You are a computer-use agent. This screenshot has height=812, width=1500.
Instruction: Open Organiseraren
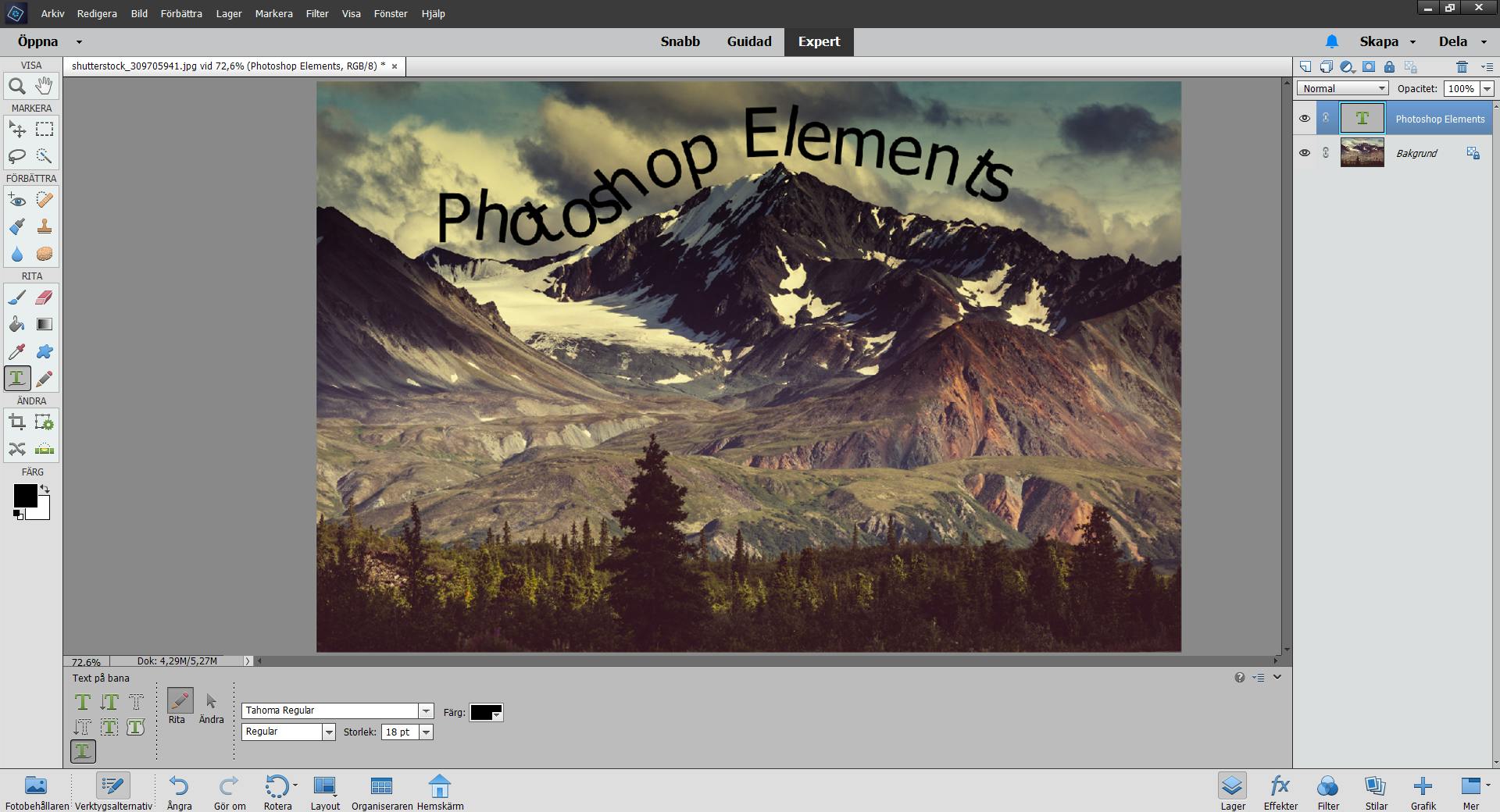(x=382, y=792)
